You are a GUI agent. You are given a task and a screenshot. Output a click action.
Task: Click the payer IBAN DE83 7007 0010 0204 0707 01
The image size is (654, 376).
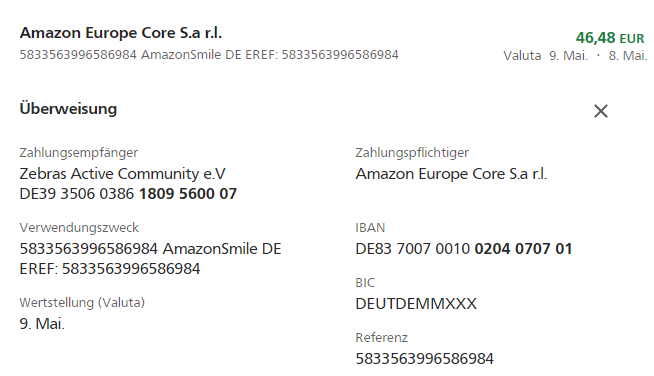(463, 249)
